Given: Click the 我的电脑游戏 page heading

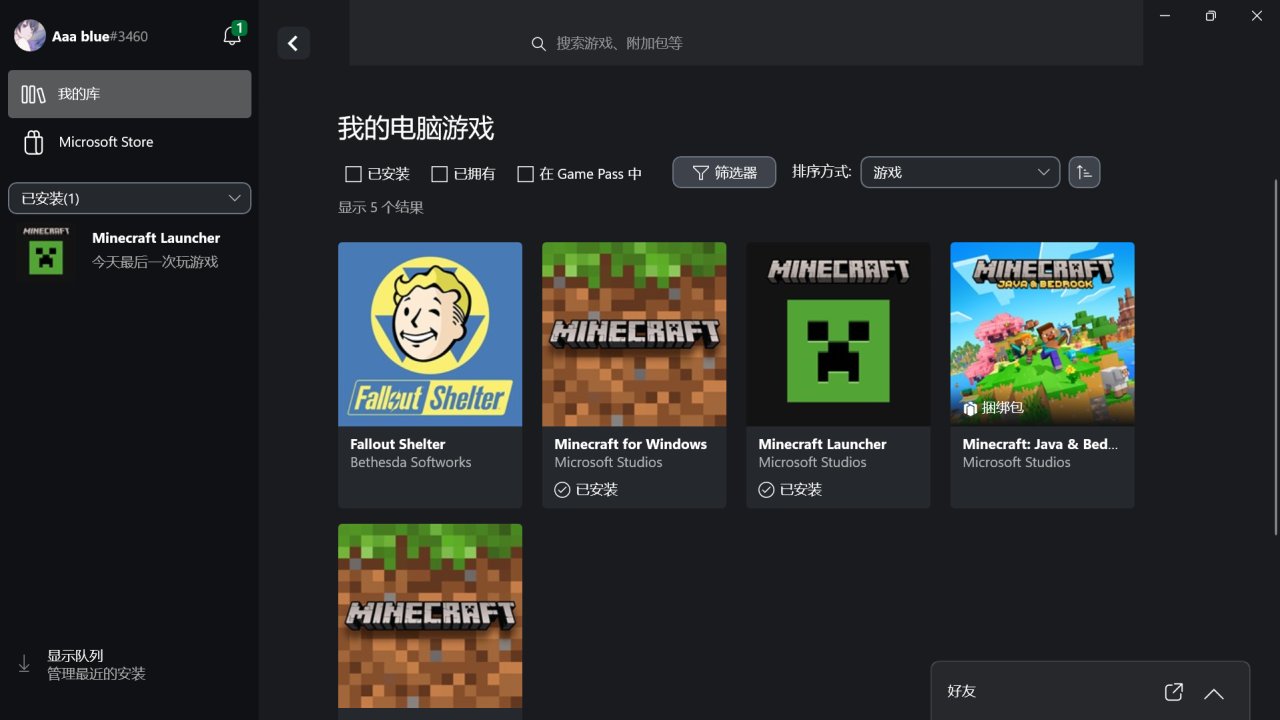Looking at the screenshot, I should [x=416, y=128].
